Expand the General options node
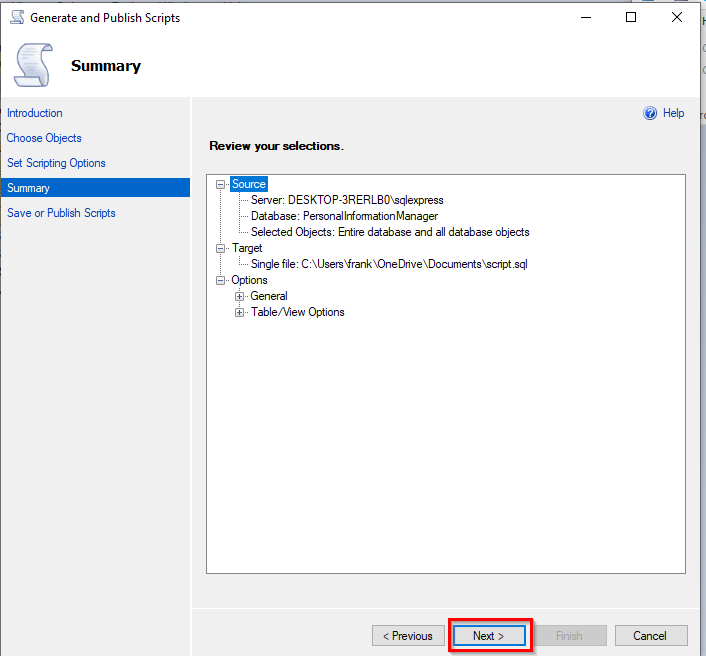The height and width of the screenshot is (656, 706). tap(239, 296)
